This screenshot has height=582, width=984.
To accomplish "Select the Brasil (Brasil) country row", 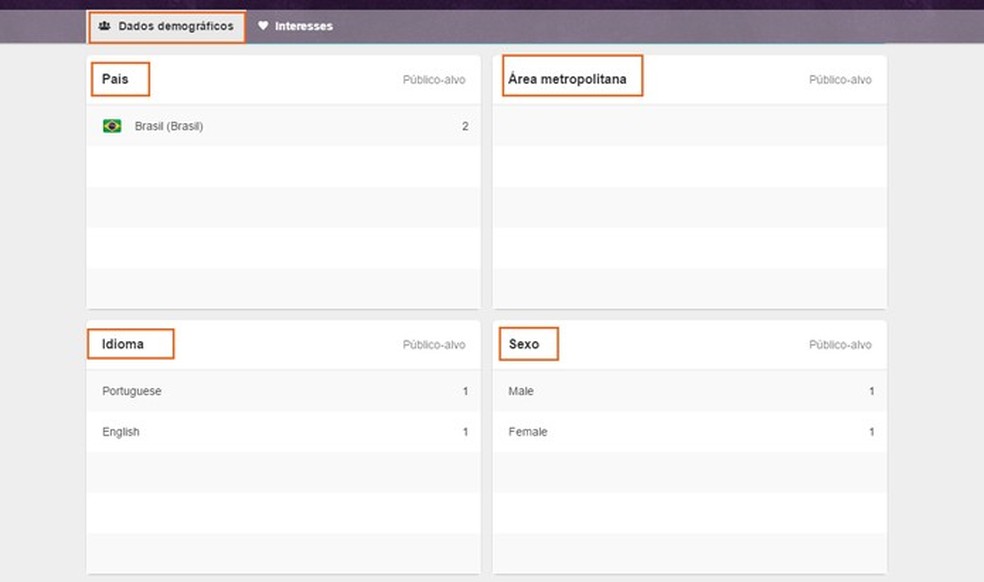I will (169, 126).
